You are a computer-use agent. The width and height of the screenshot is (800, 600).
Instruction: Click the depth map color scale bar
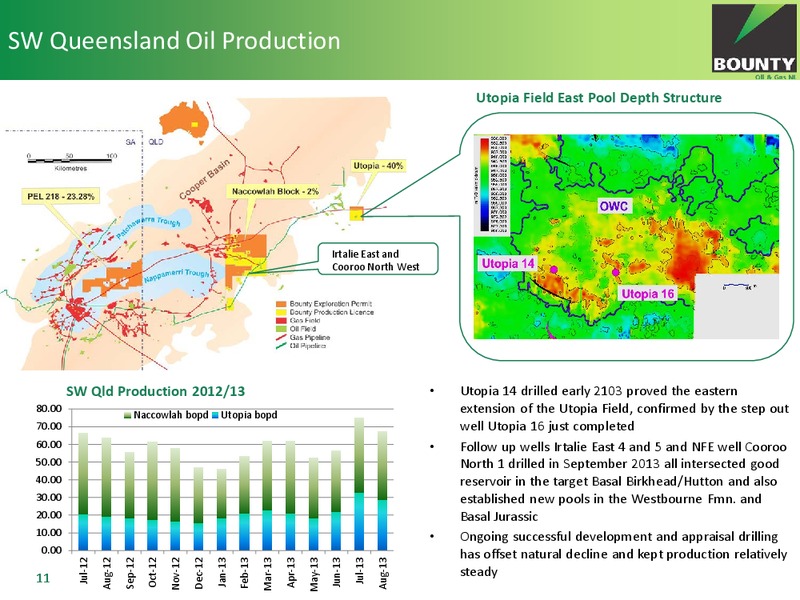pos(484,184)
